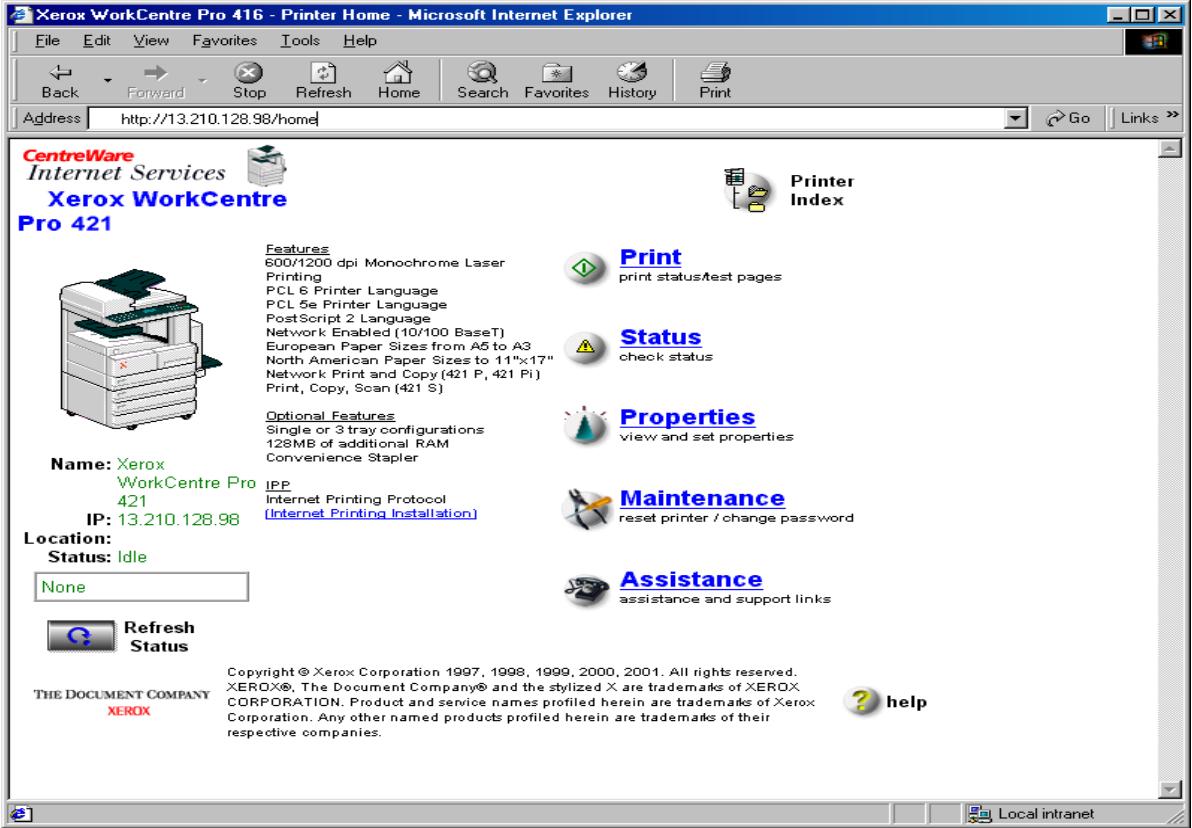Click the scrollbar down arrow
This screenshot has width=1192, height=828.
point(1171,791)
